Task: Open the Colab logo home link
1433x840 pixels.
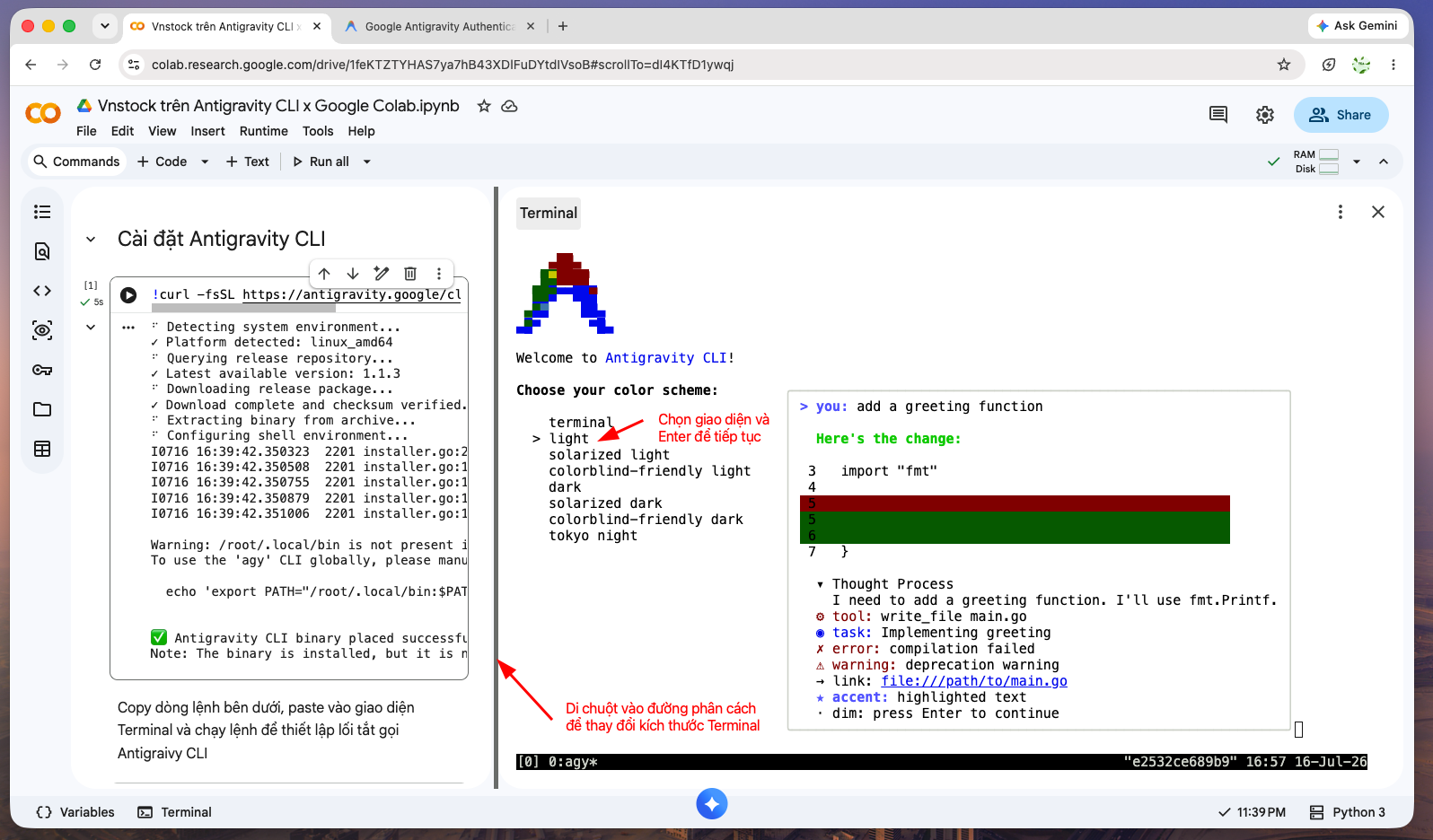Action: pos(43,113)
